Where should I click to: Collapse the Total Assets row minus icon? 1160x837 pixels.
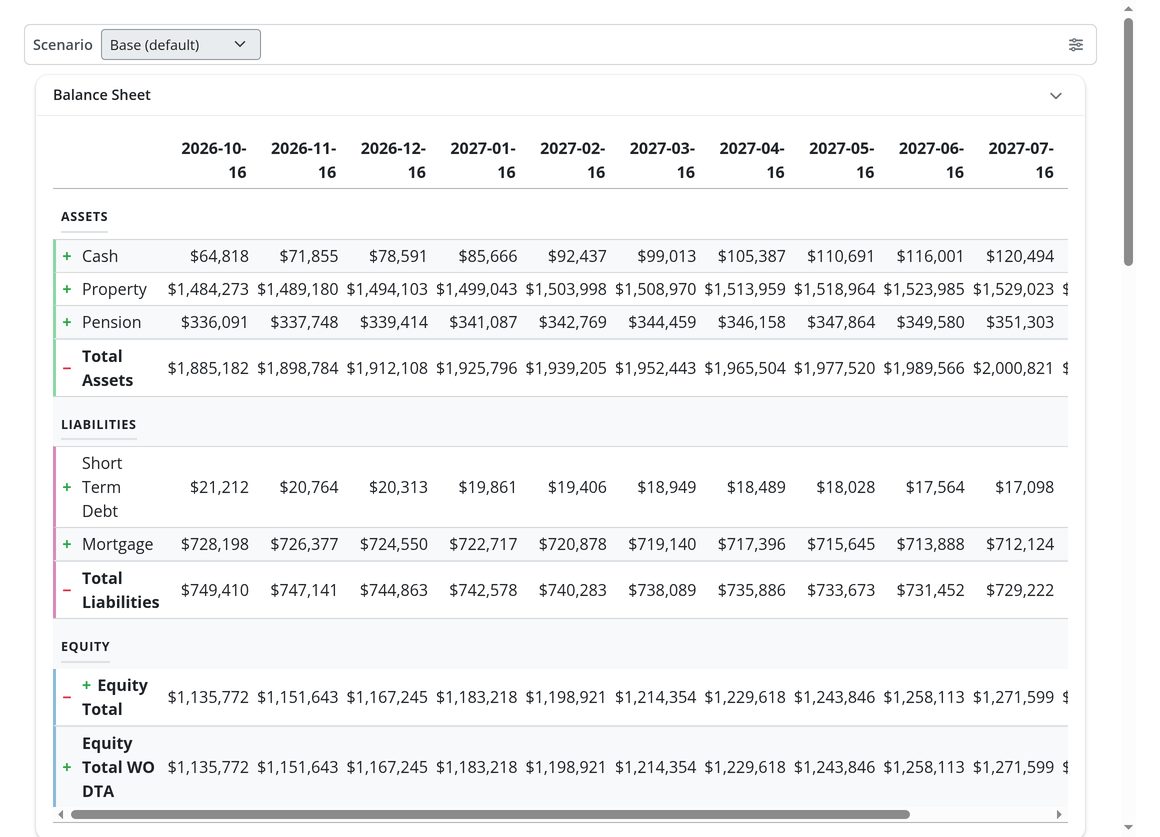67,369
